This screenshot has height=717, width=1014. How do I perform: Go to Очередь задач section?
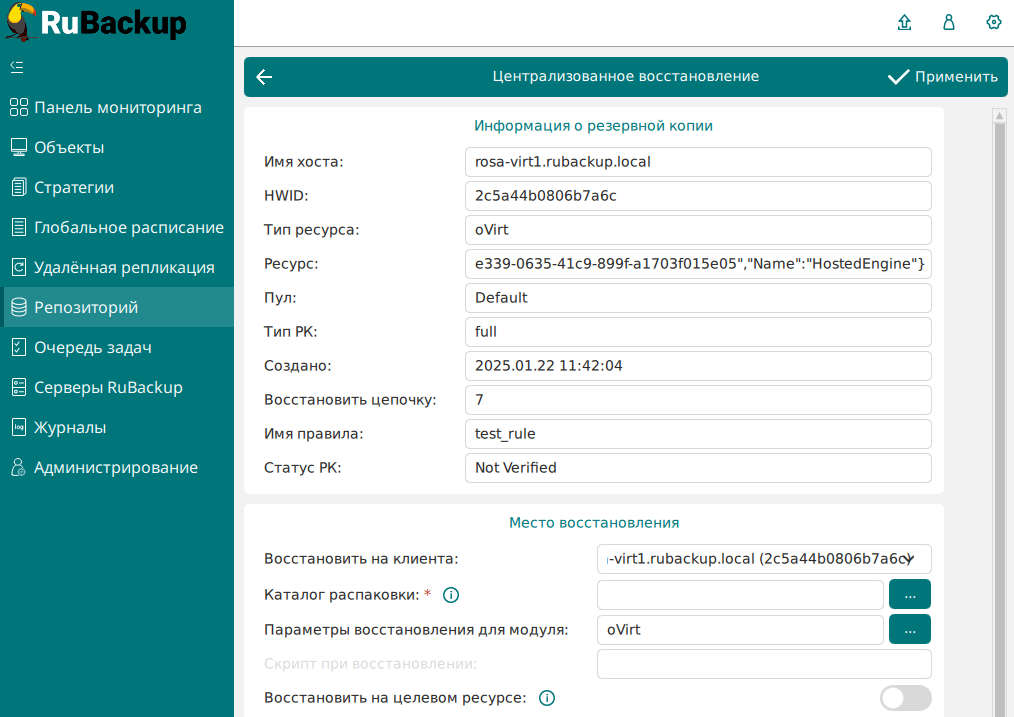[x=92, y=347]
